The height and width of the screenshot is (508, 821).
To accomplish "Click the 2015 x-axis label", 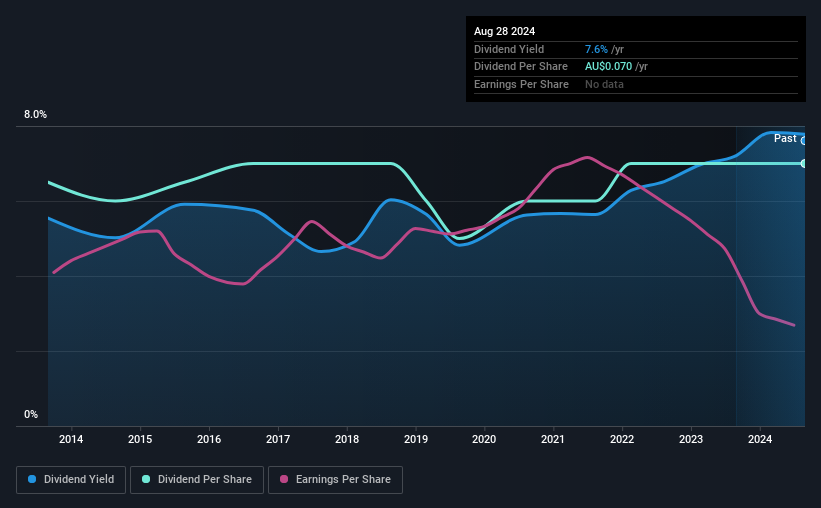I will (x=140, y=439).
